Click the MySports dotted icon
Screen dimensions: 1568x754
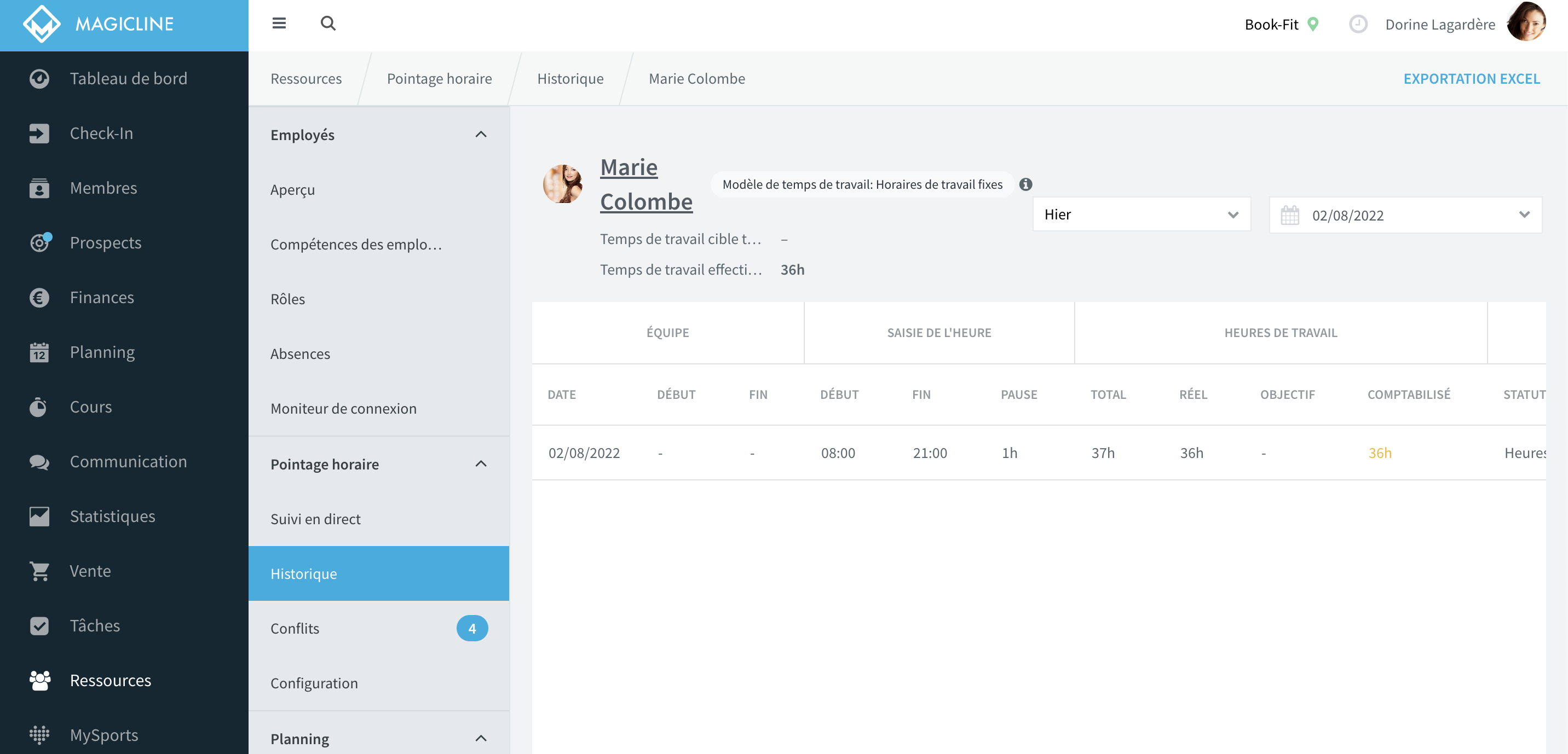pyautogui.click(x=39, y=734)
